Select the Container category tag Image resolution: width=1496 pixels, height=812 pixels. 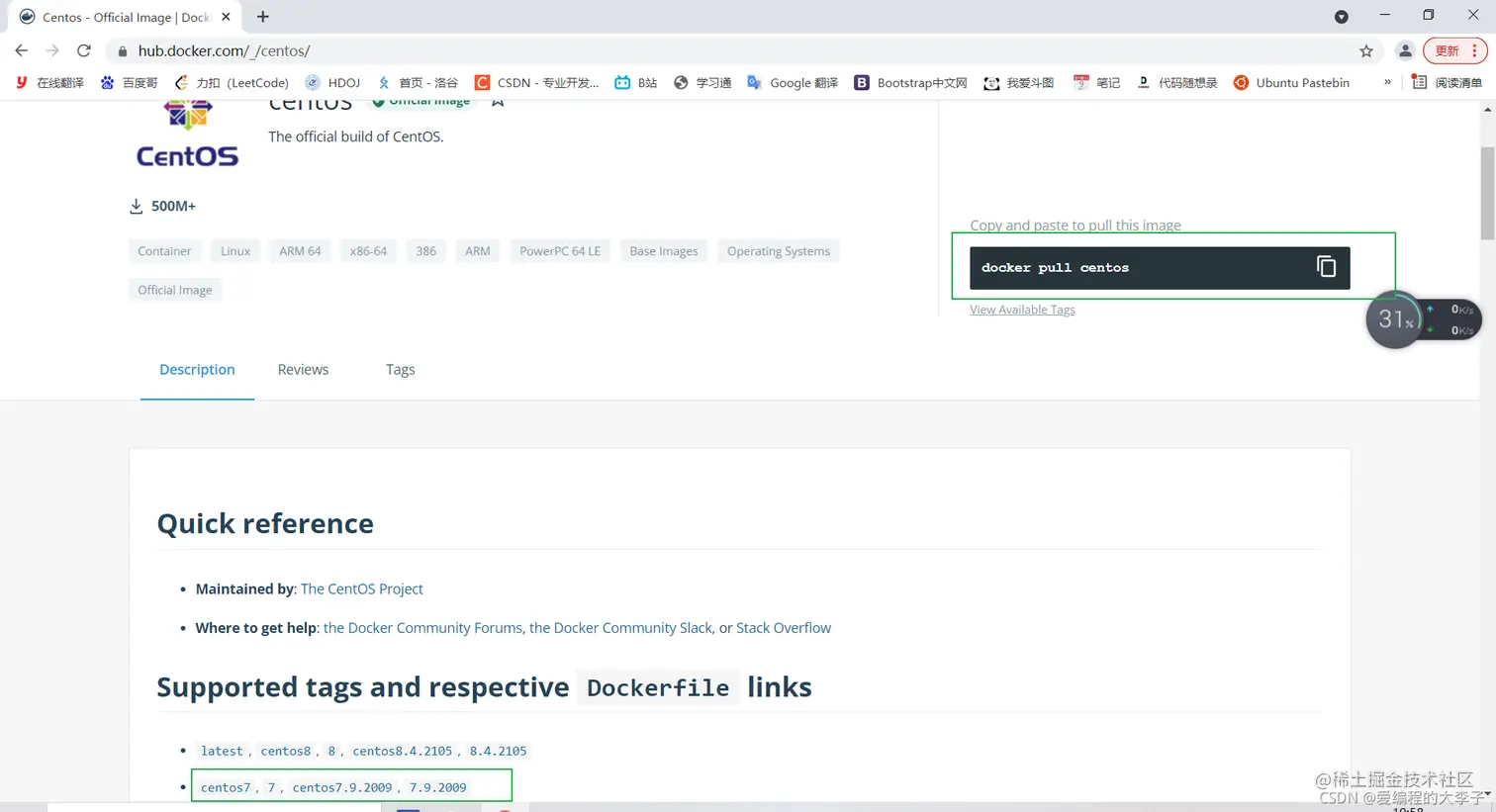click(x=164, y=251)
